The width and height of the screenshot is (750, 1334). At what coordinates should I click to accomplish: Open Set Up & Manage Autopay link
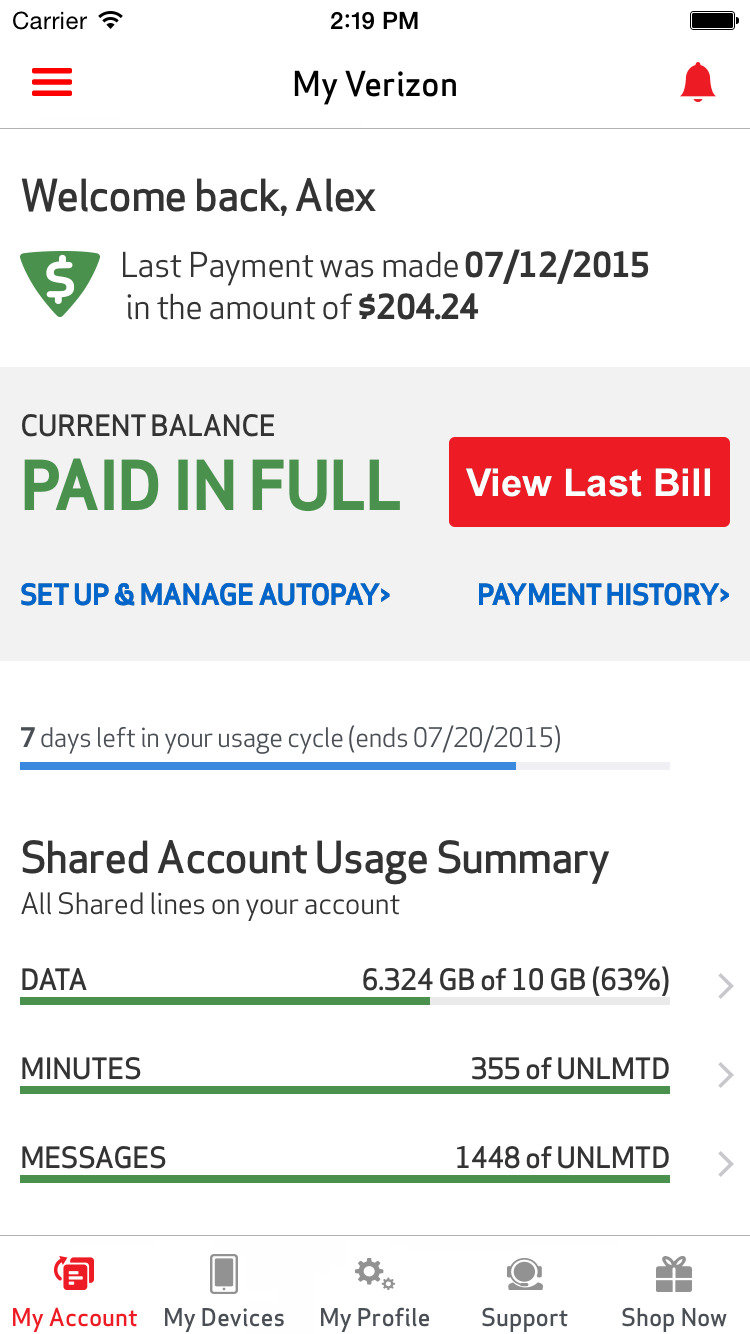(x=205, y=595)
